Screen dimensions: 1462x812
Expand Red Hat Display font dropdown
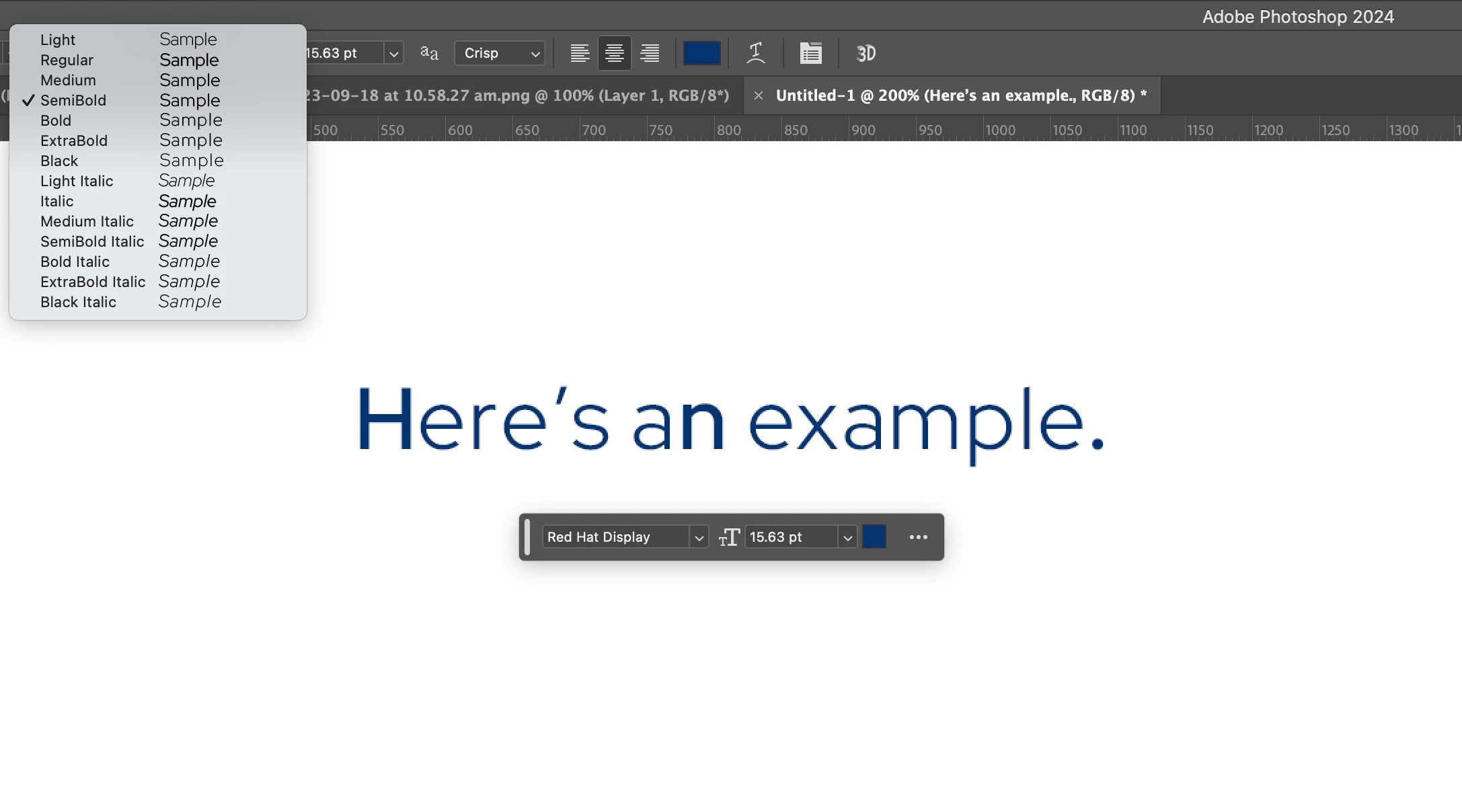pos(699,537)
